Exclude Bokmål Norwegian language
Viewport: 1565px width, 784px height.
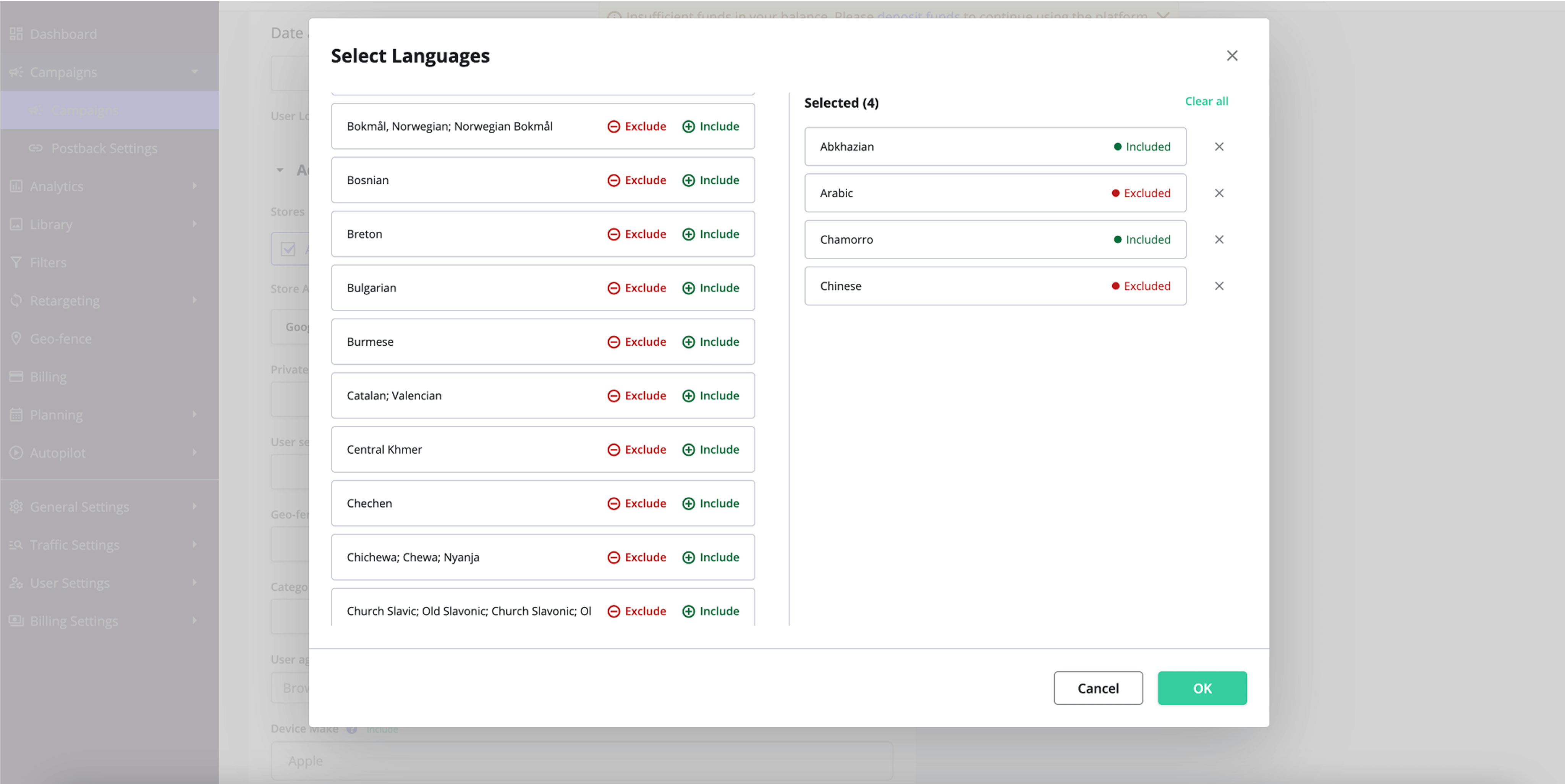[x=637, y=126]
